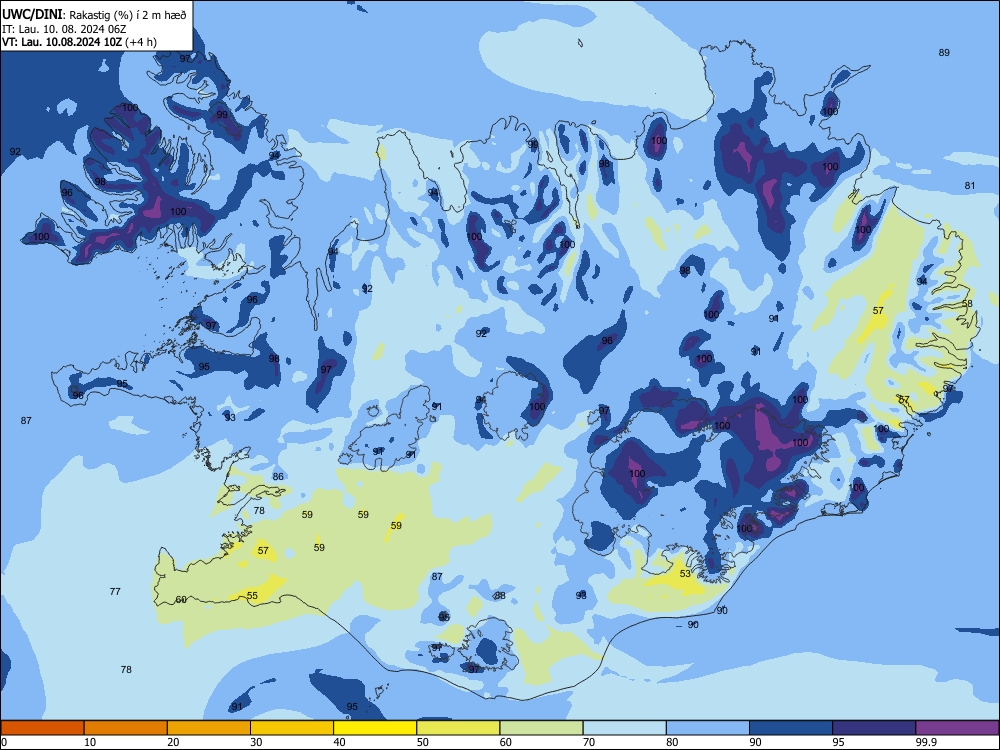This screenshot has width=1000, height=750.
Task: Click the humidity value 58 on the map
Action: click(x=967, y=304)
